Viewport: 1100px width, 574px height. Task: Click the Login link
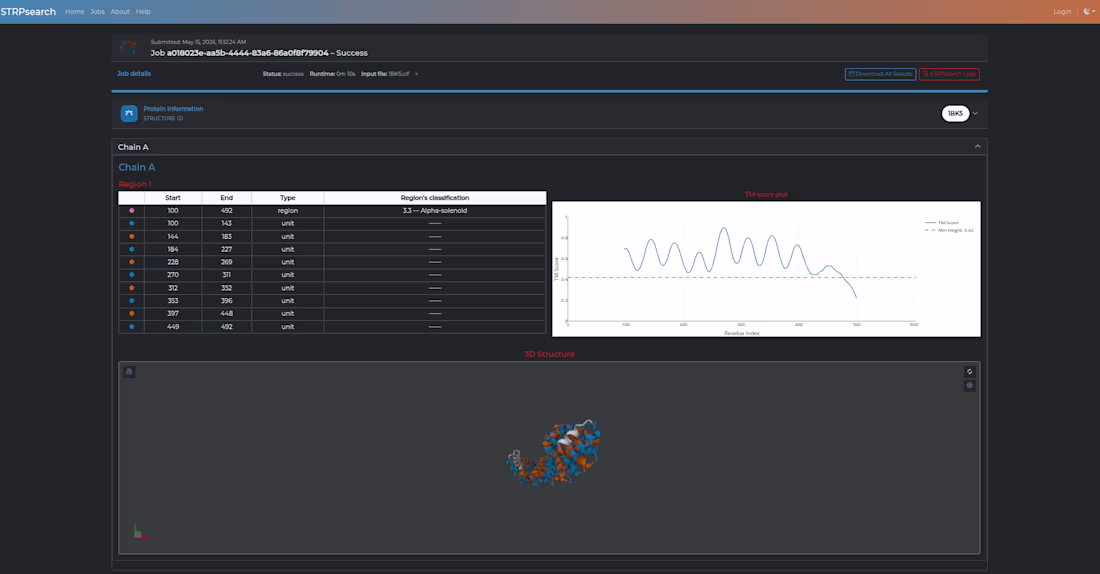[1062, 11]
